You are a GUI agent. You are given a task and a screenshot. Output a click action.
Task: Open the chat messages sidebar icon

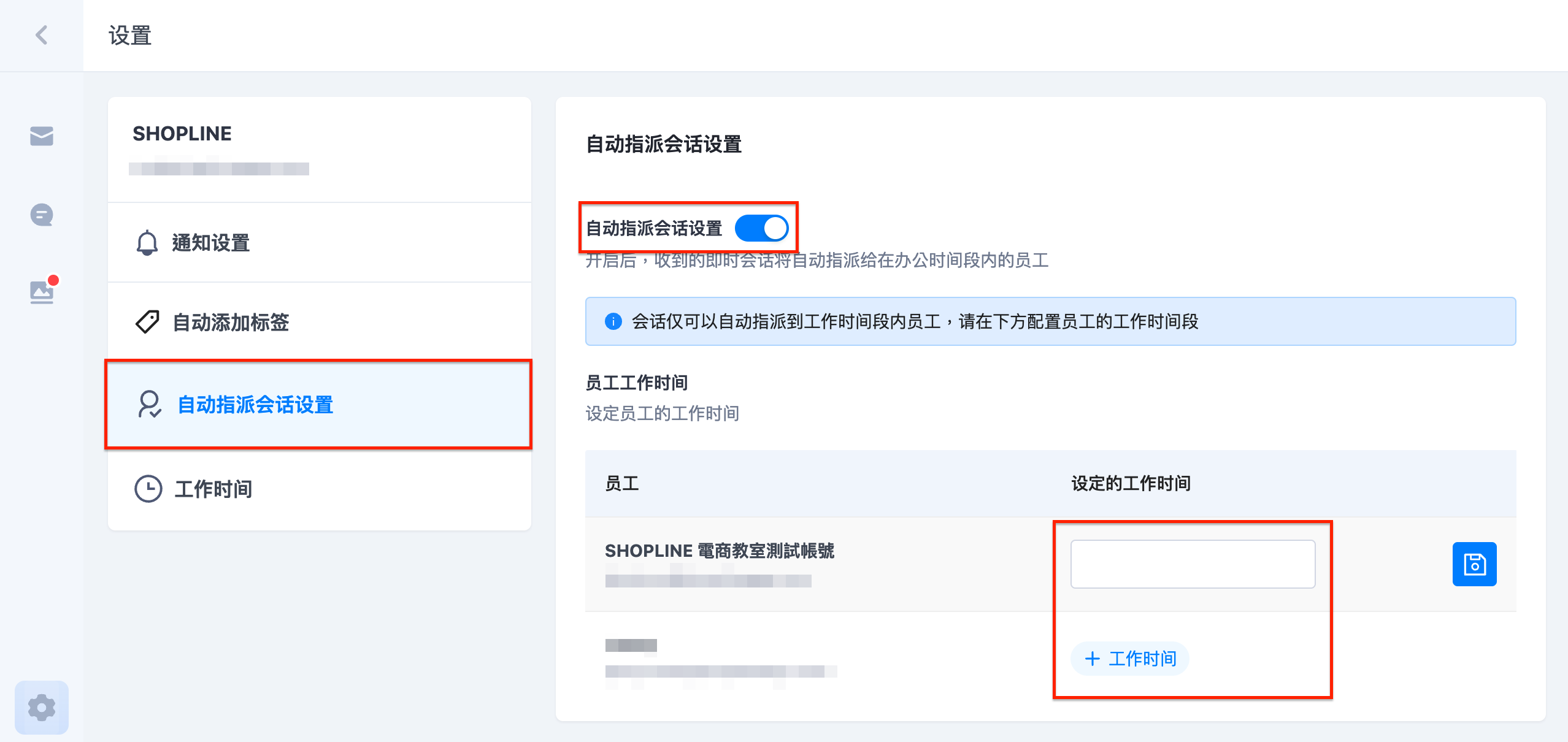pos(42,215)
